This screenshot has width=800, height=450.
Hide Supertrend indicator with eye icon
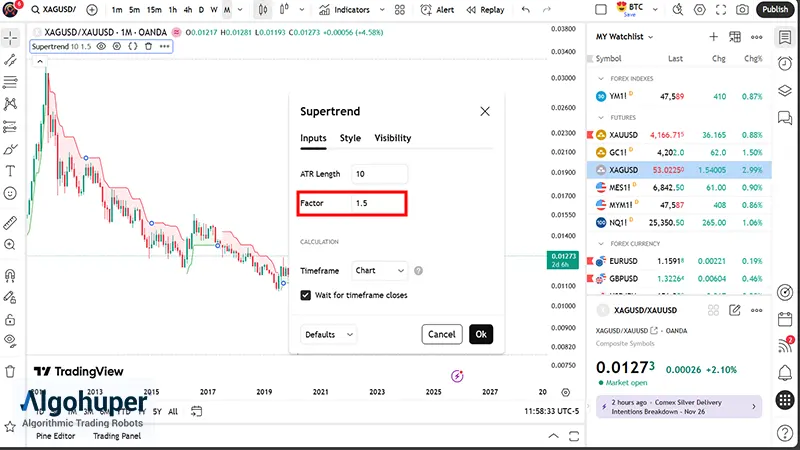pos(102,46)
